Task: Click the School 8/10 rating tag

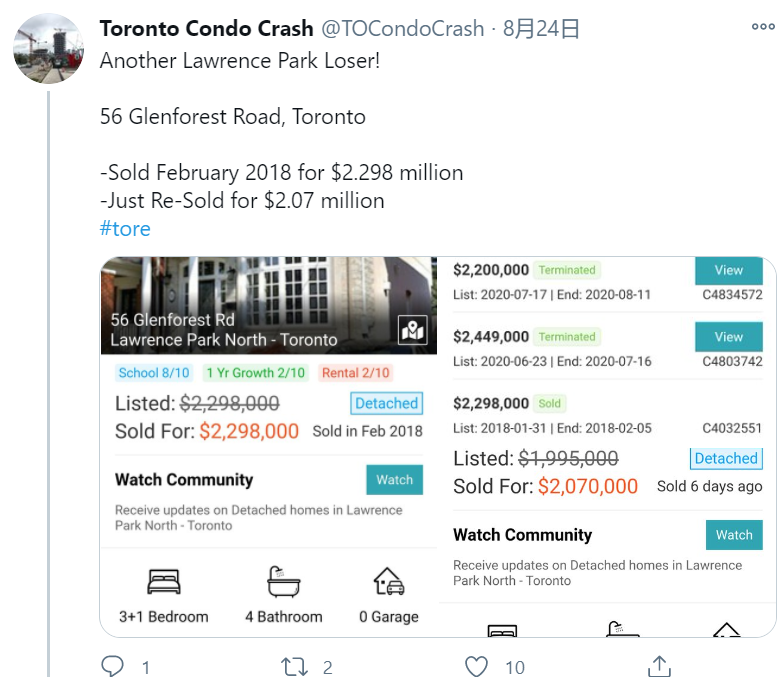Action: click(x=153, y=373)
